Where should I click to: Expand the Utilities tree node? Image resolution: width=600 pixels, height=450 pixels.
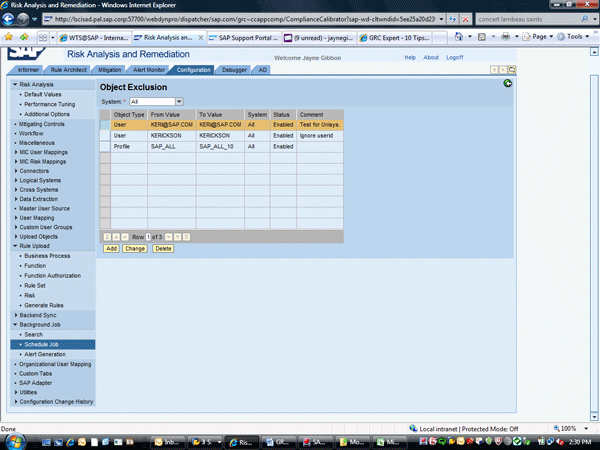(x=16, y=392)
